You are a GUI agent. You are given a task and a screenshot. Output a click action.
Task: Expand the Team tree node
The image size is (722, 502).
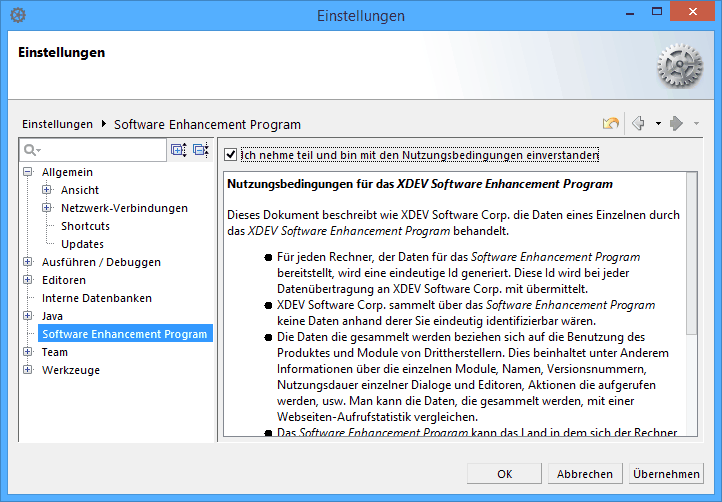point(28,351)
